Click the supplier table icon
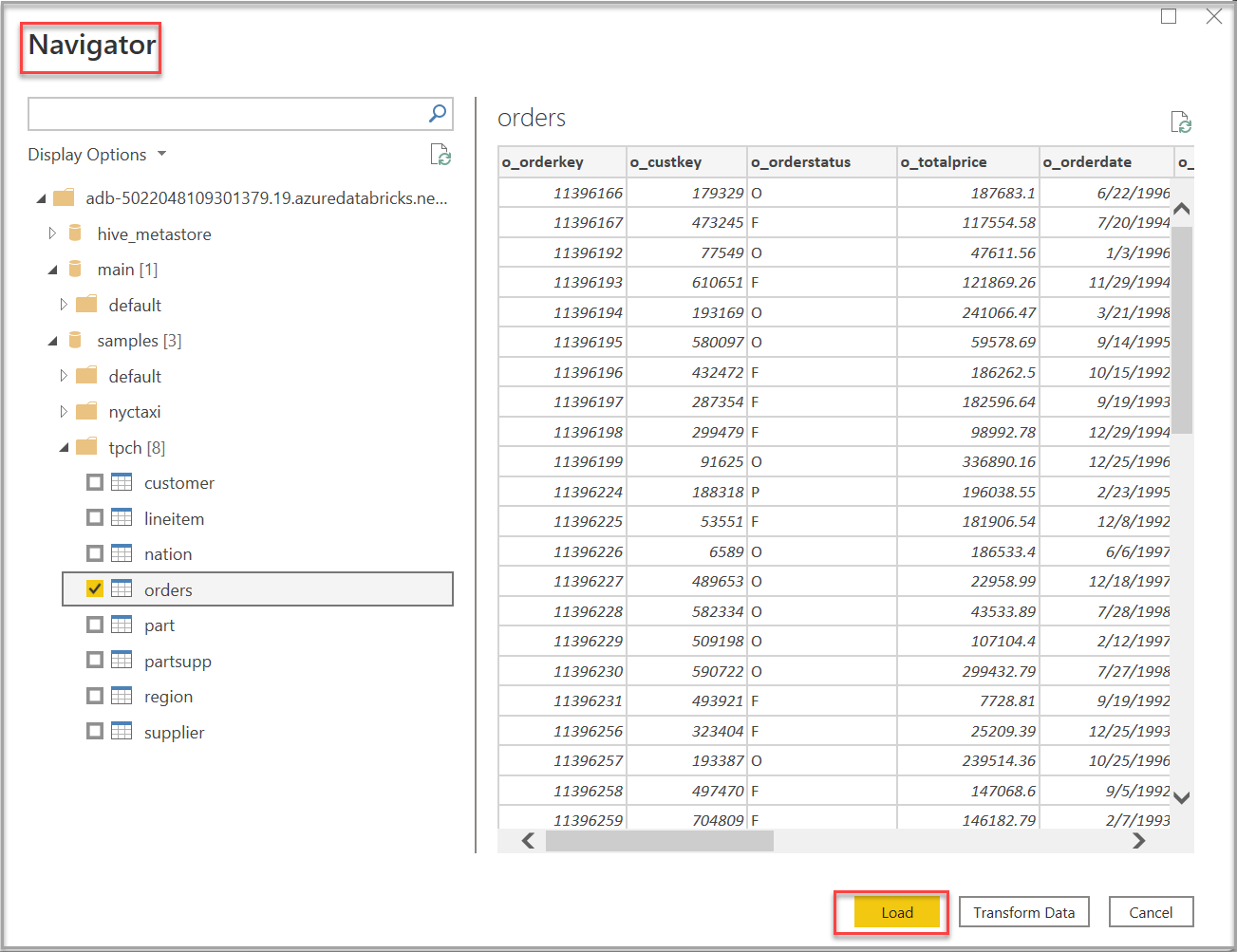Viewport: 1237px width, 952px height. point(122,732)
